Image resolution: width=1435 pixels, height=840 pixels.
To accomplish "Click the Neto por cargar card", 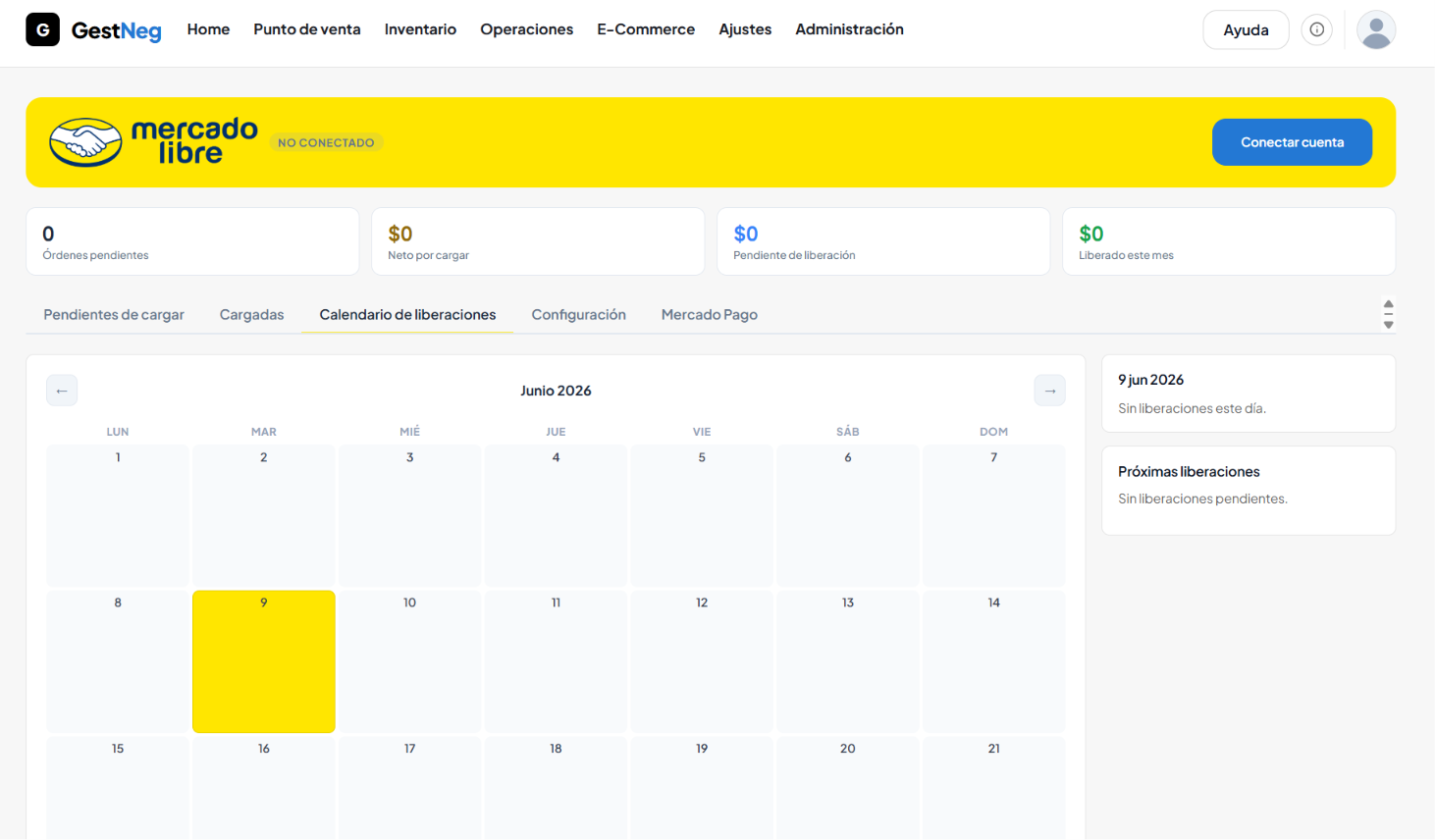I will pos(538,241).
